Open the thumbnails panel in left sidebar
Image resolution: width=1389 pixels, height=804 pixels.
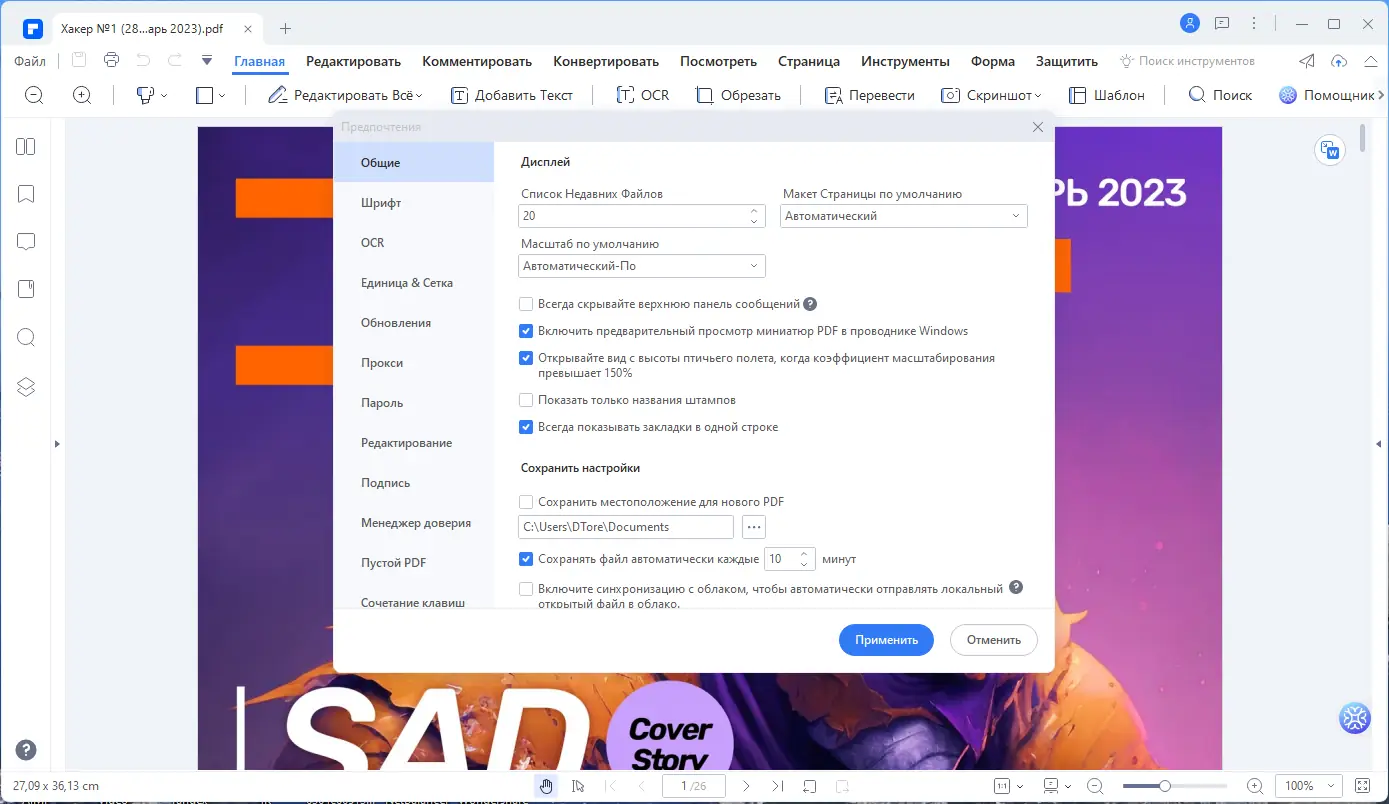(26, 147)
